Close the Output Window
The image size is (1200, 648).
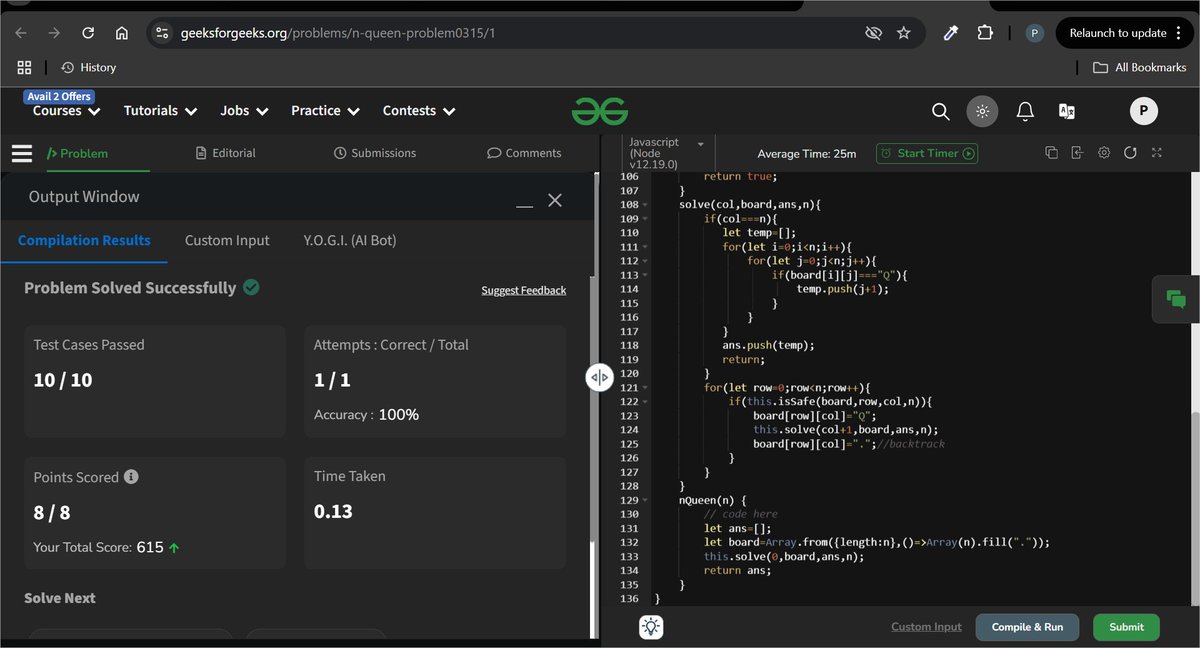point(555,200)
